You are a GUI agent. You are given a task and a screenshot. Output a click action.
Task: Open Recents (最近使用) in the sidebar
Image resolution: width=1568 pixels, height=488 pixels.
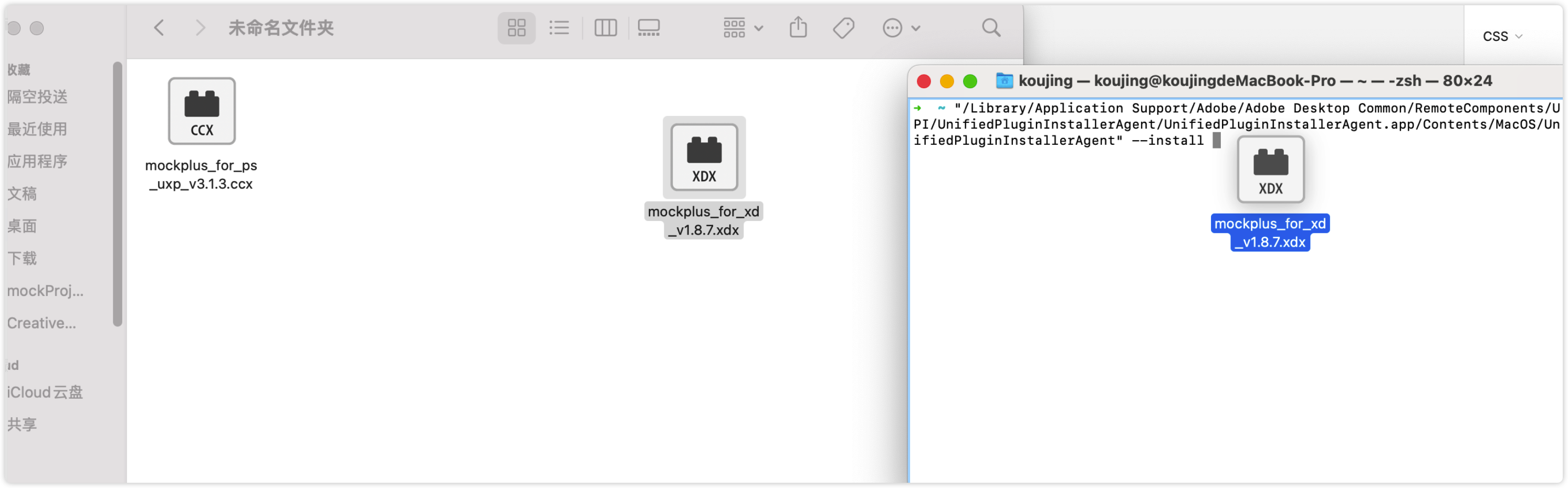[x=38, y=129]
